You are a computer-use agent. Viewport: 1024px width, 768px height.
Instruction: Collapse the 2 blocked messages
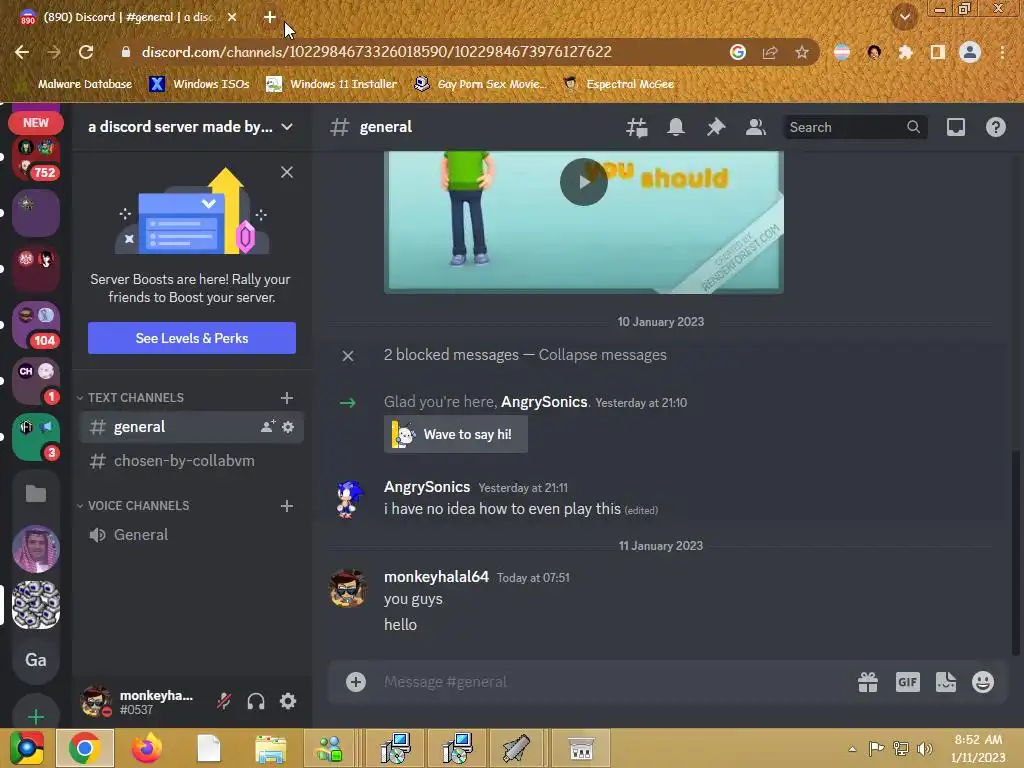tap(602, 355)
